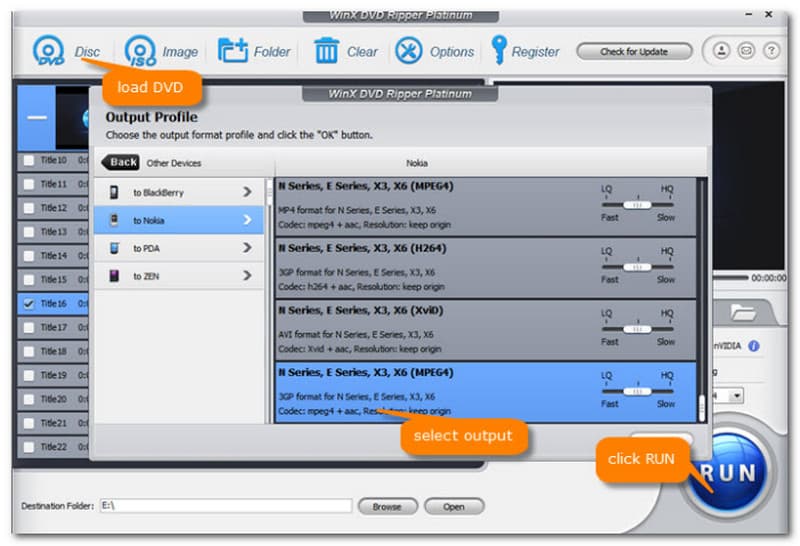Screen dimensions: 800x546
Task: Tick the Title11 checkbox
Action: tap(29, 184)
